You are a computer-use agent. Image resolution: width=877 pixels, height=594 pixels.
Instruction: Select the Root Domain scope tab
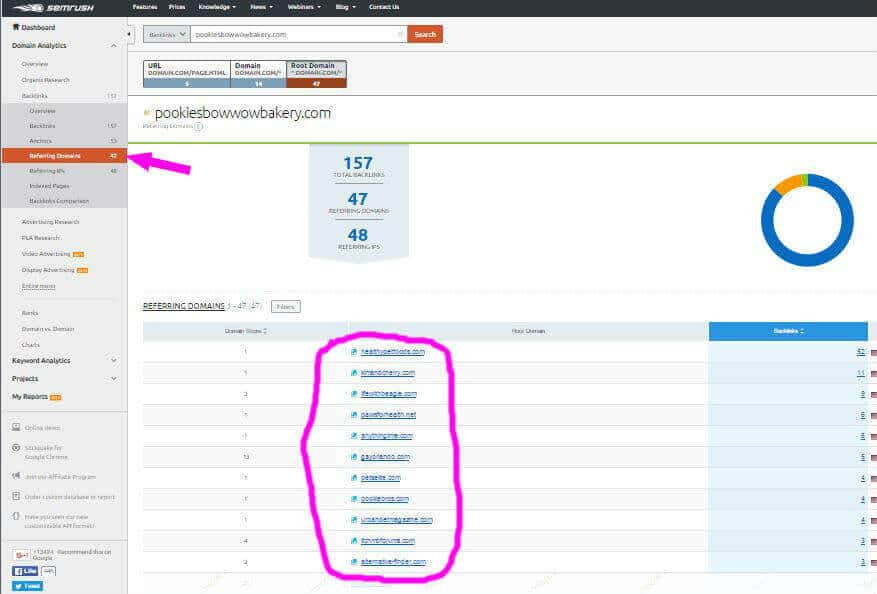point(317,74)
